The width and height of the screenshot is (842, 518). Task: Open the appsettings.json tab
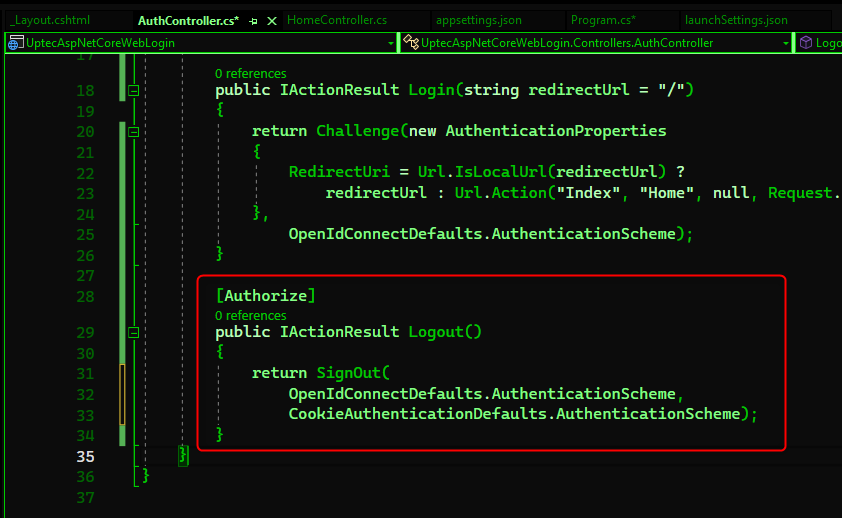click(476, 20)
